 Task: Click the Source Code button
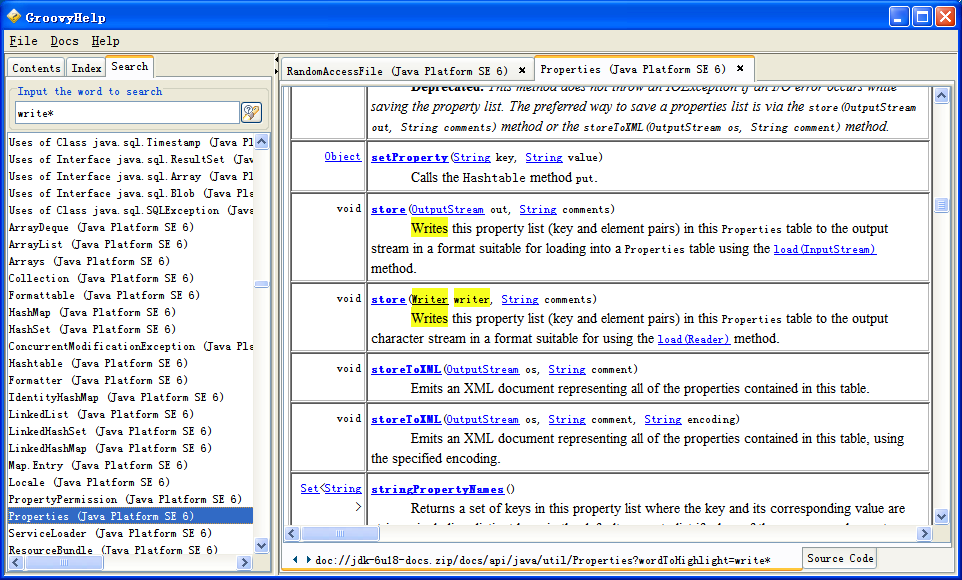click(x=839, y=558)
